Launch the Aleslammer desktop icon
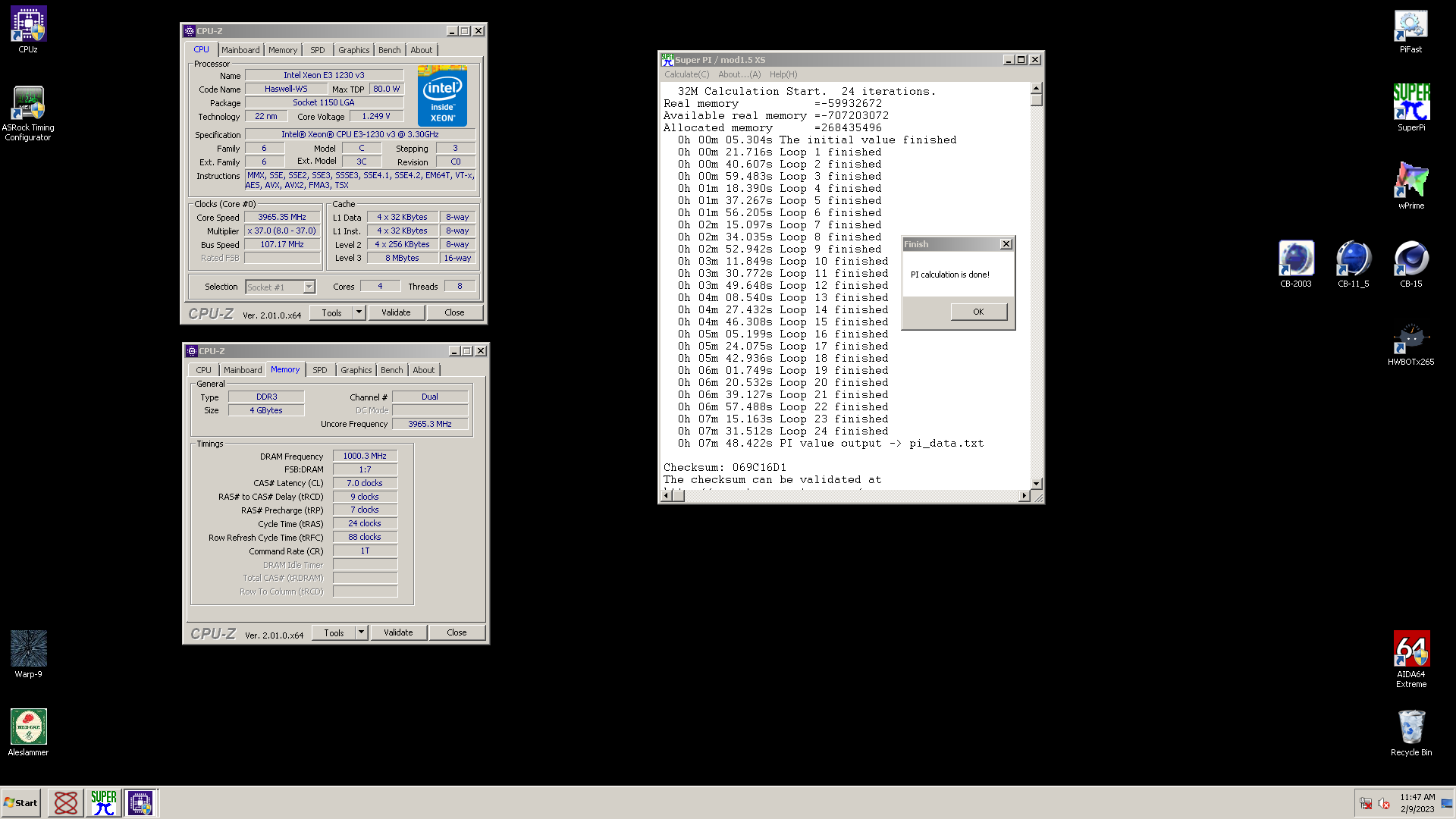Screen dimensions: 1456x819 click(x=28, y=733)
